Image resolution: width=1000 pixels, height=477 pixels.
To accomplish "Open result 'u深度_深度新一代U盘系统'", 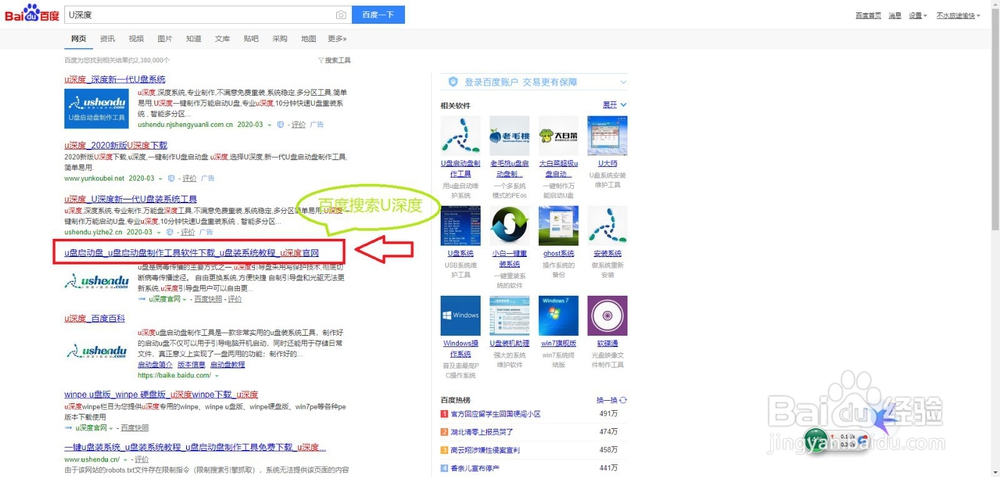I will (x=115, y=80).
